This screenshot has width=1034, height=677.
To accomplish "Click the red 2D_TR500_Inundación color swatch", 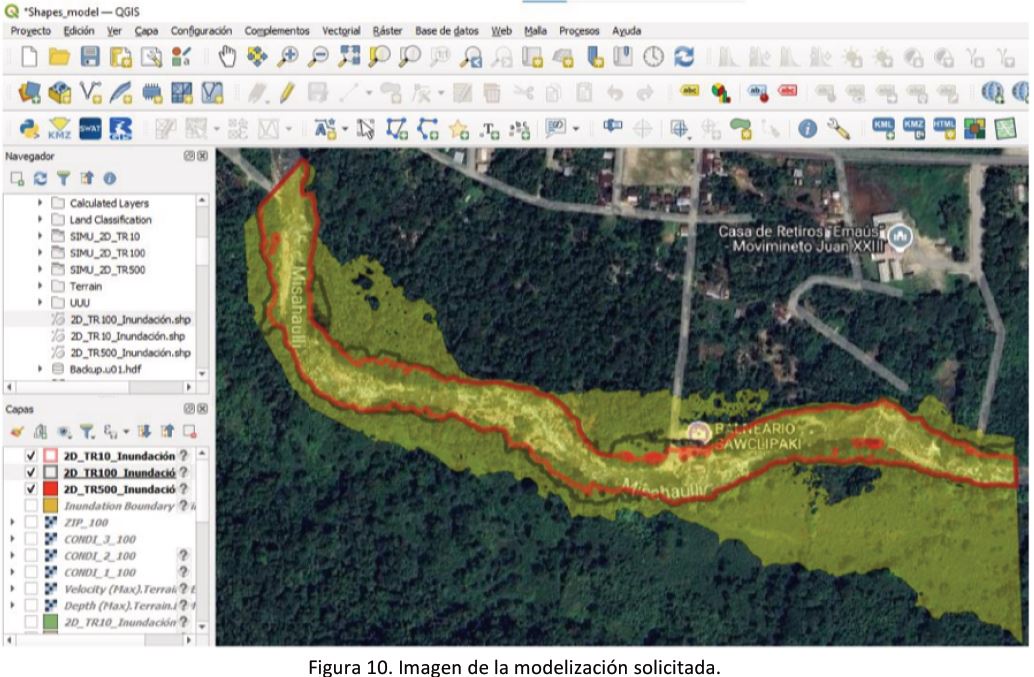I will pyautogui.click(x=50, y=489).
